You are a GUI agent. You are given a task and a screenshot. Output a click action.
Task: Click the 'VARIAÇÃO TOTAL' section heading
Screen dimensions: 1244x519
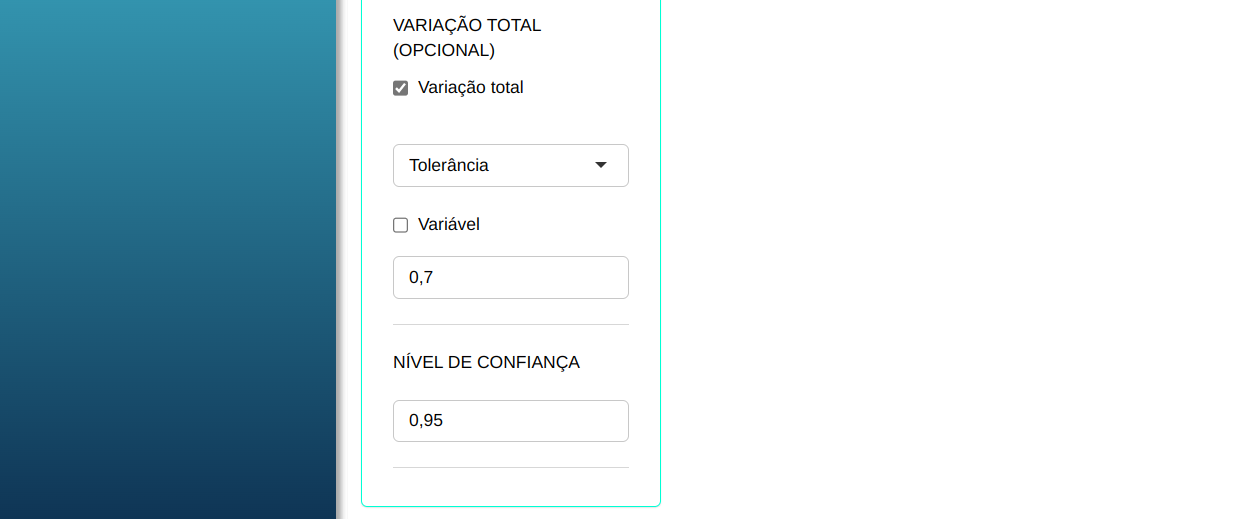point(467,25)
